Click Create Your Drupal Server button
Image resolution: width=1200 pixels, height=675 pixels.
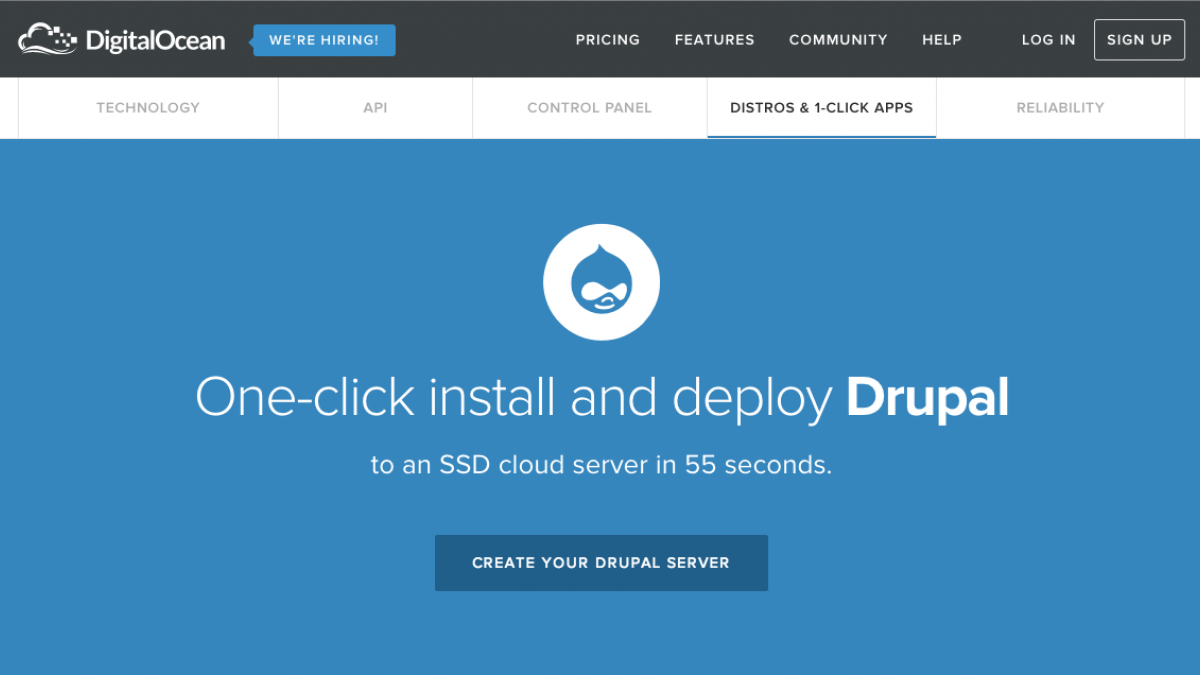coord(601,563)
